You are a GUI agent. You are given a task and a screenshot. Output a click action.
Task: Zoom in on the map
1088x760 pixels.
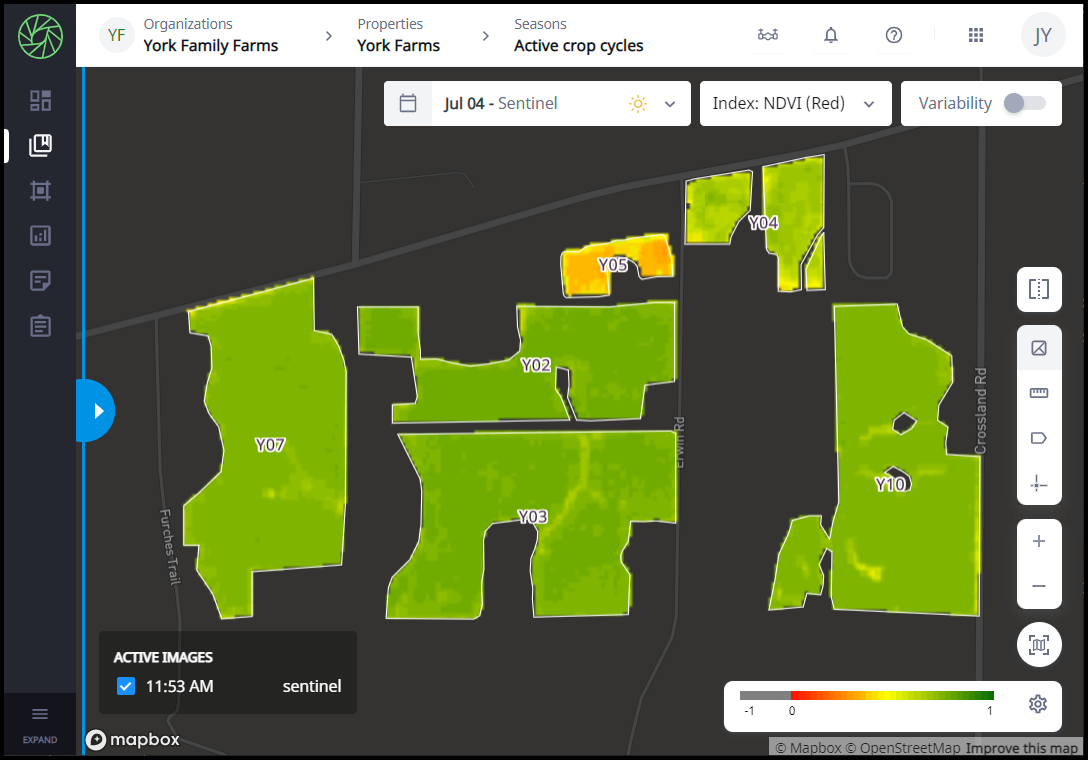click(1039, 541)
